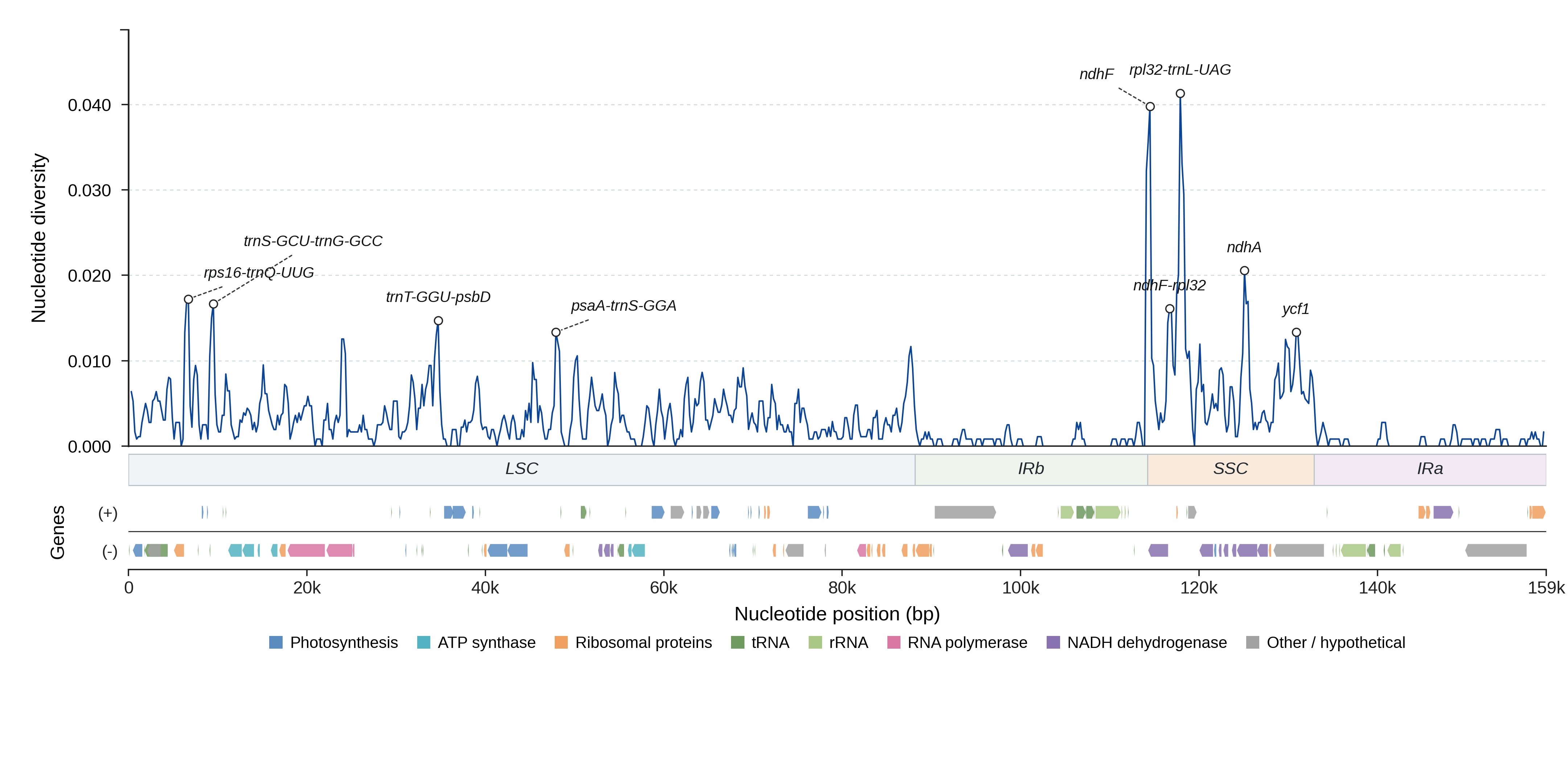1568x763 pixels.
Task: Click the rpl32-trnL-UAG peak marker
Action: (1180, 94)
